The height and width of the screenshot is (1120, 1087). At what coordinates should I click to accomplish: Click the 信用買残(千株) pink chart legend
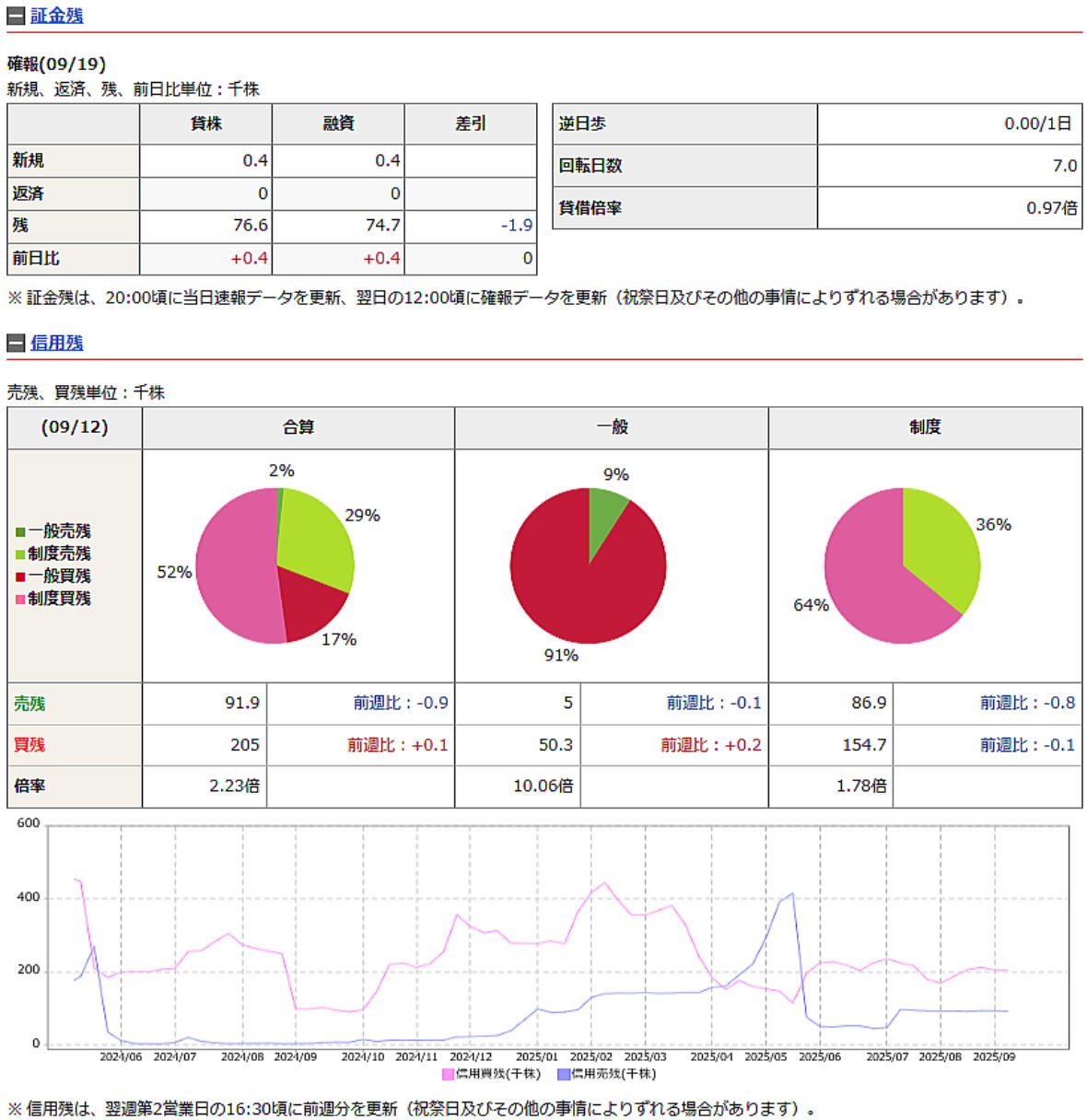[492, 1074]
